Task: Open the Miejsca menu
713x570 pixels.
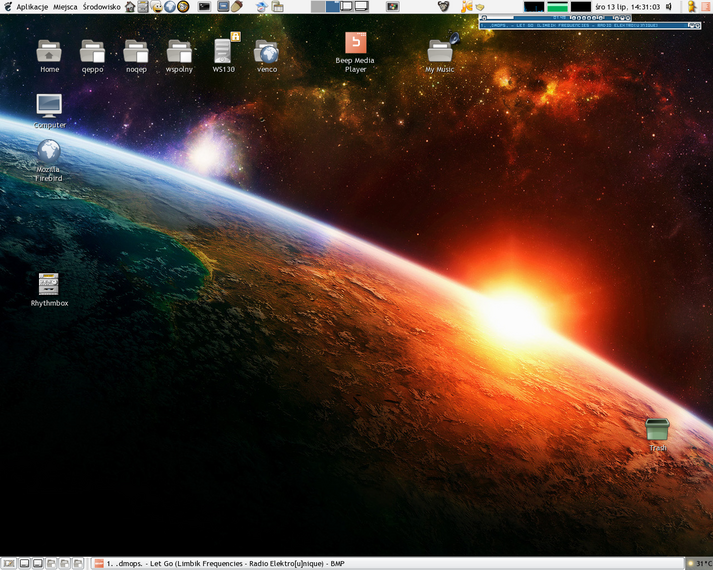Action: [65, 7]
